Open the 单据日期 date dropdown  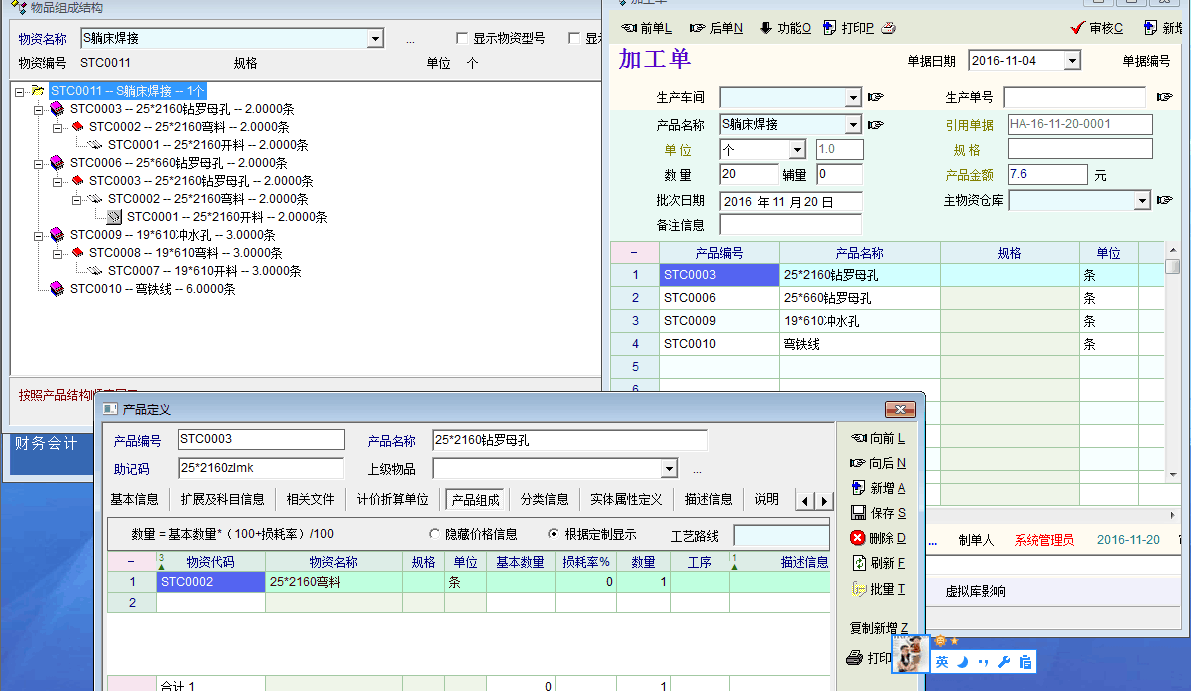1072,61
